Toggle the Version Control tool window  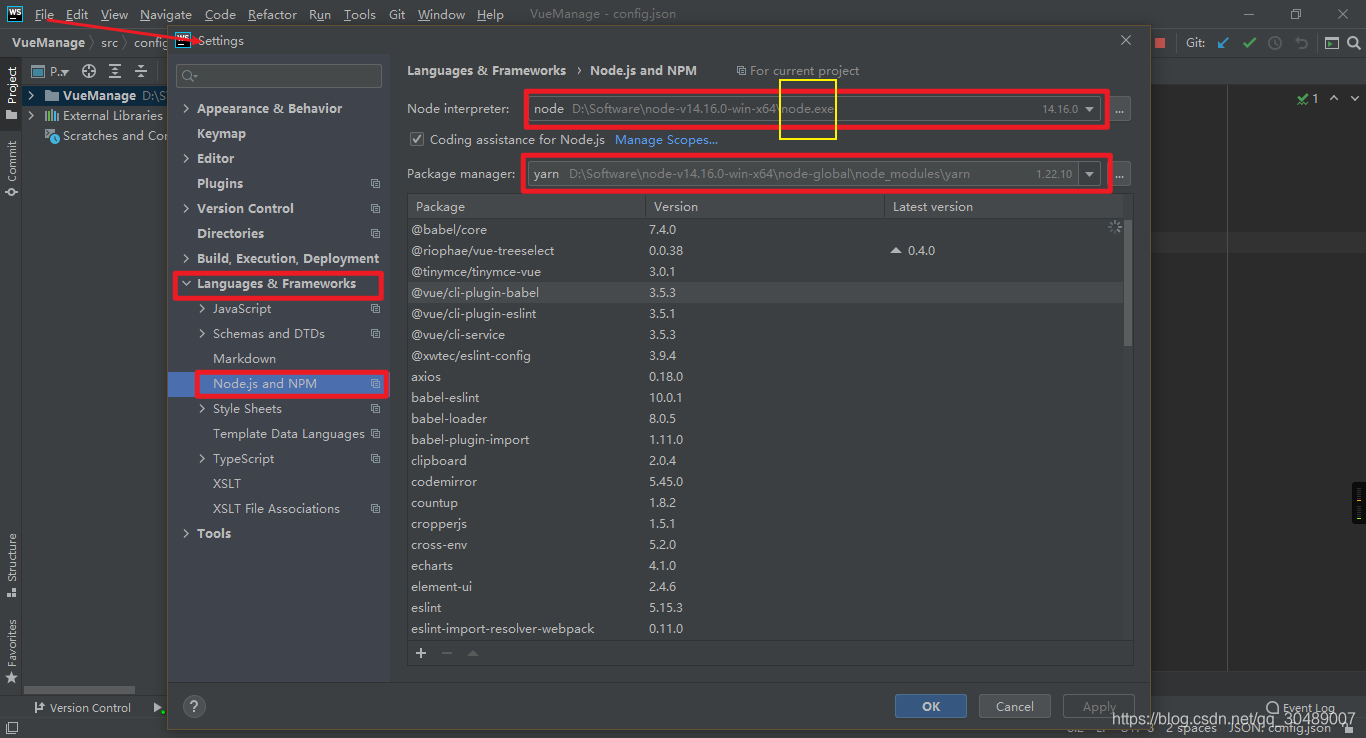[x=90, y=707]
